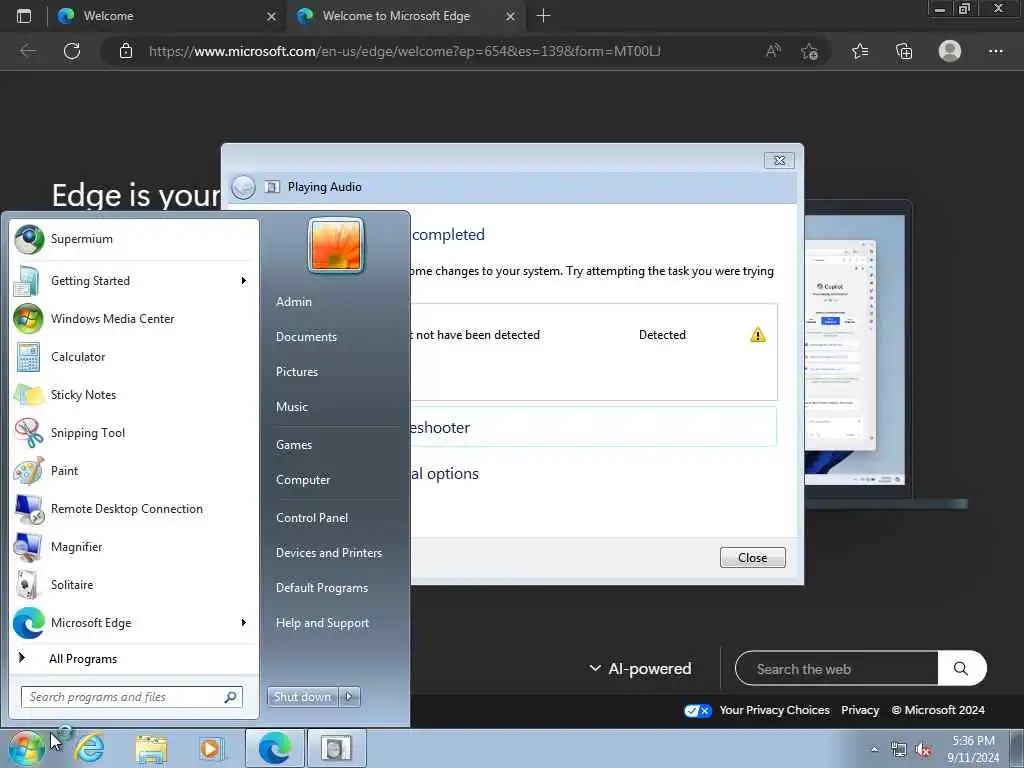The image size is (1024, 768).
Task: Click the user account picture
Action: coord(336,246)
